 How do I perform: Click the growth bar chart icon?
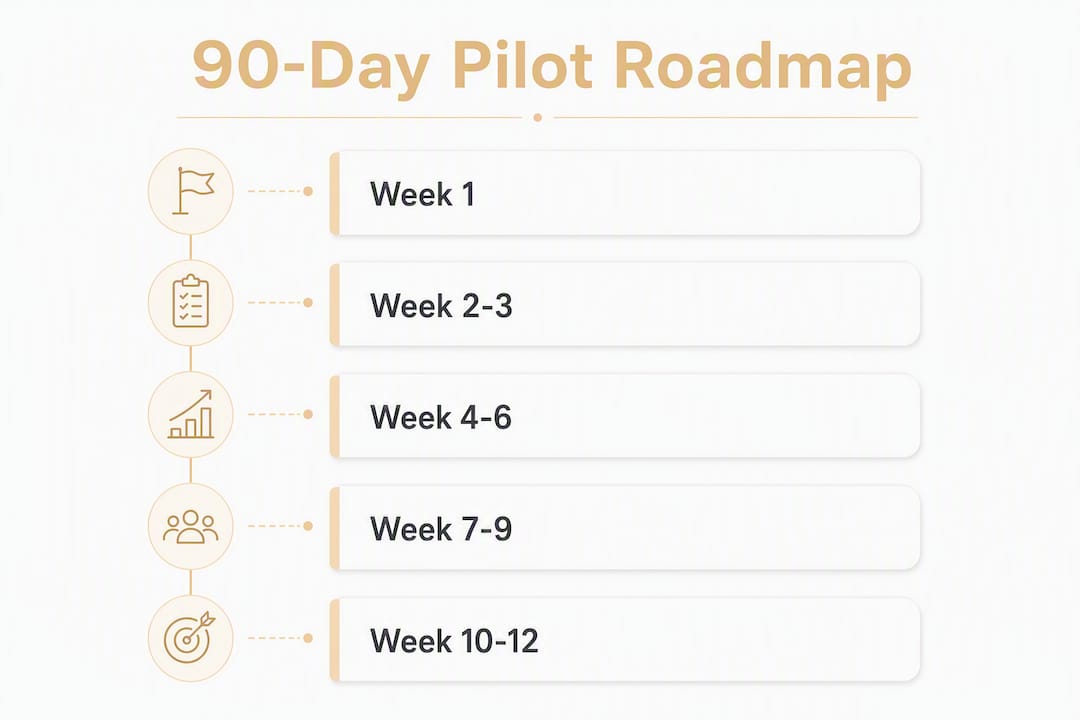point(191,414)
